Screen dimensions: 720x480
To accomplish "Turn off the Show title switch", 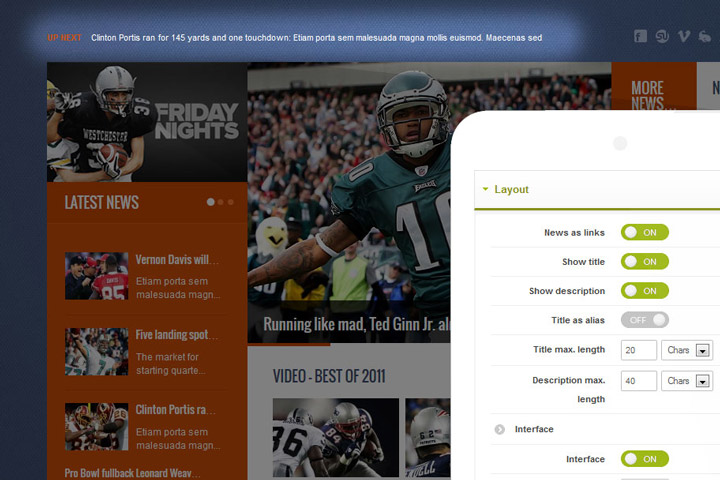I will [x=645, y=261].
